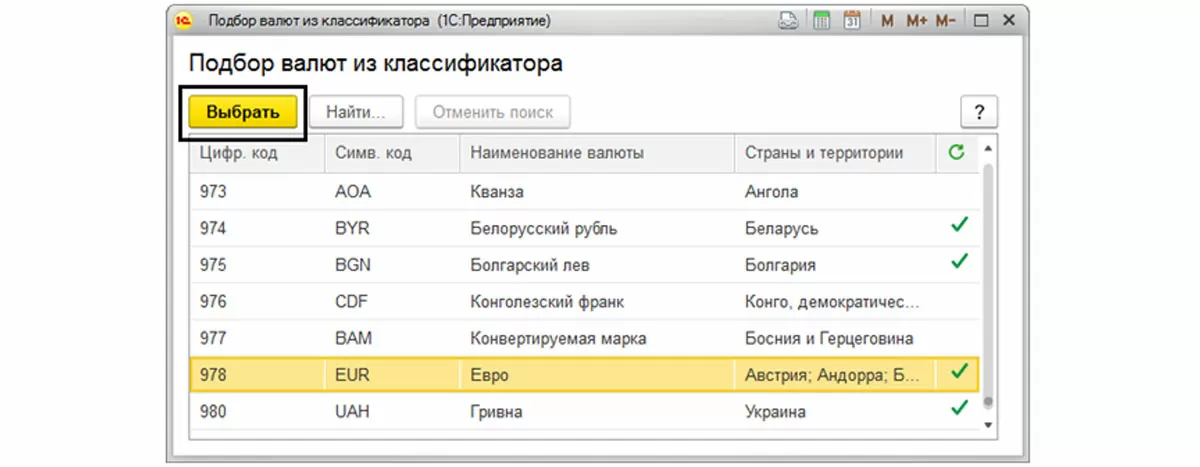Click the Найти... button
The image size is (1200, 467).
[355, 112]
